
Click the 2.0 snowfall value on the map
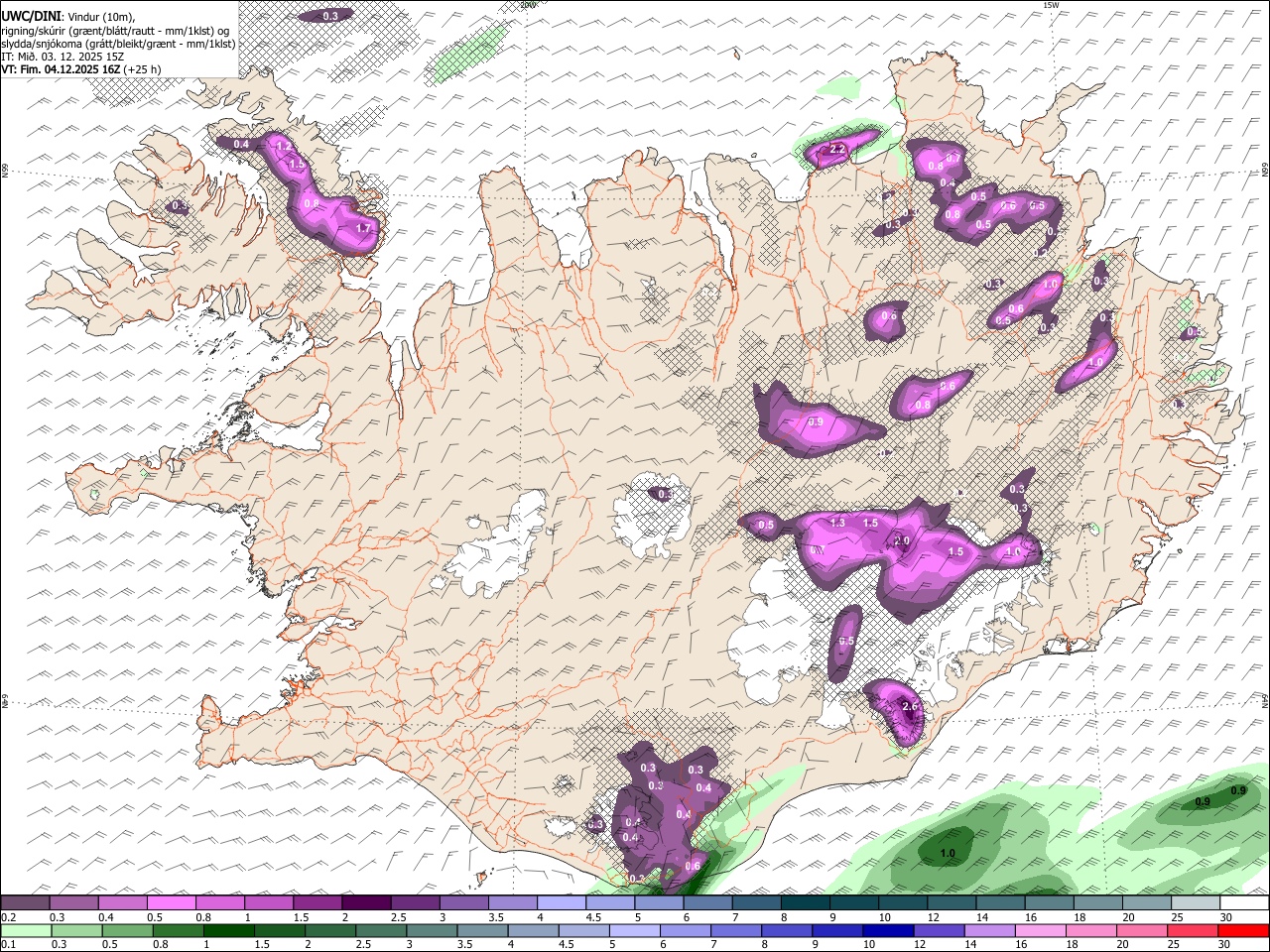(902, 540)
